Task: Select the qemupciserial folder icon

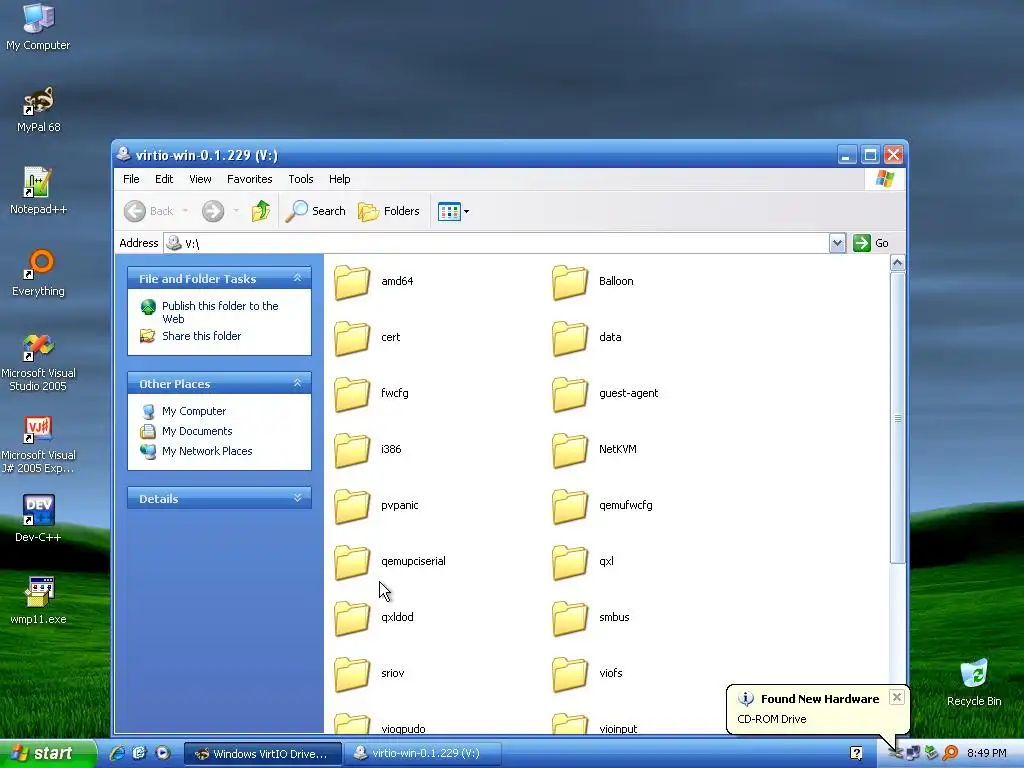Action: [352, 562]
